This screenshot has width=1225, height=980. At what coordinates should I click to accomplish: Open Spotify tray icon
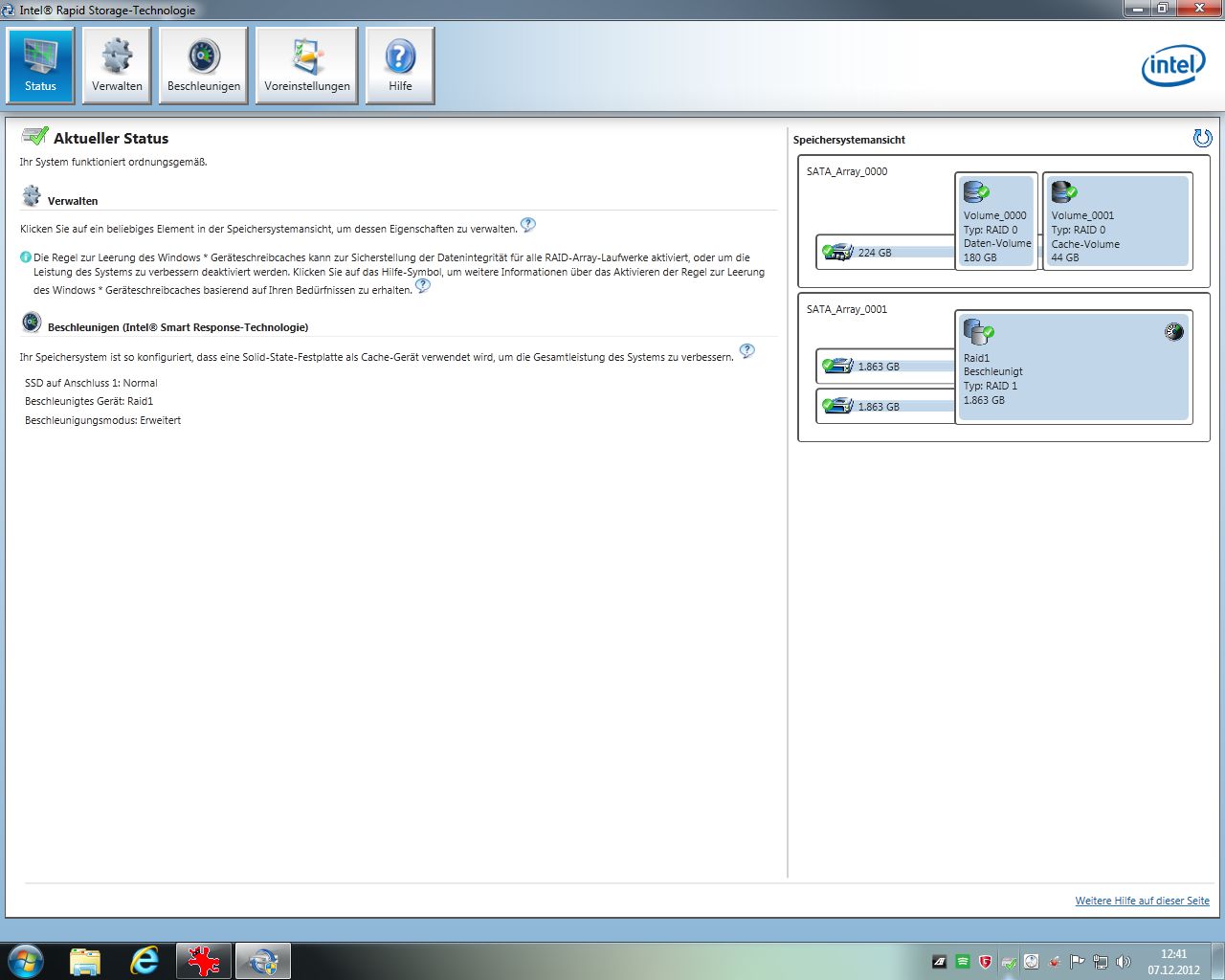963,962
